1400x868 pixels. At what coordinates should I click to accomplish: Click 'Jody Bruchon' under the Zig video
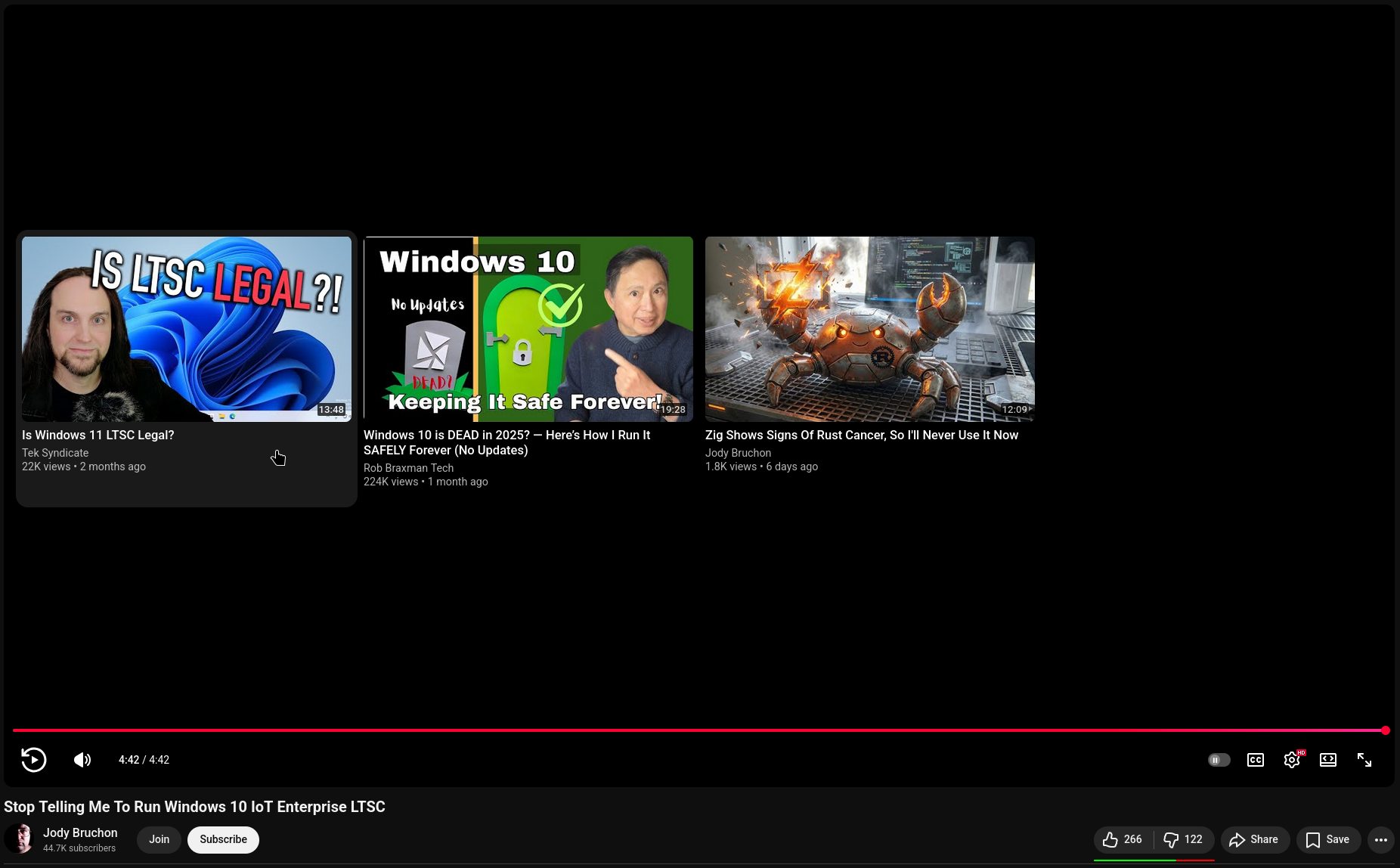pos(738,453)
